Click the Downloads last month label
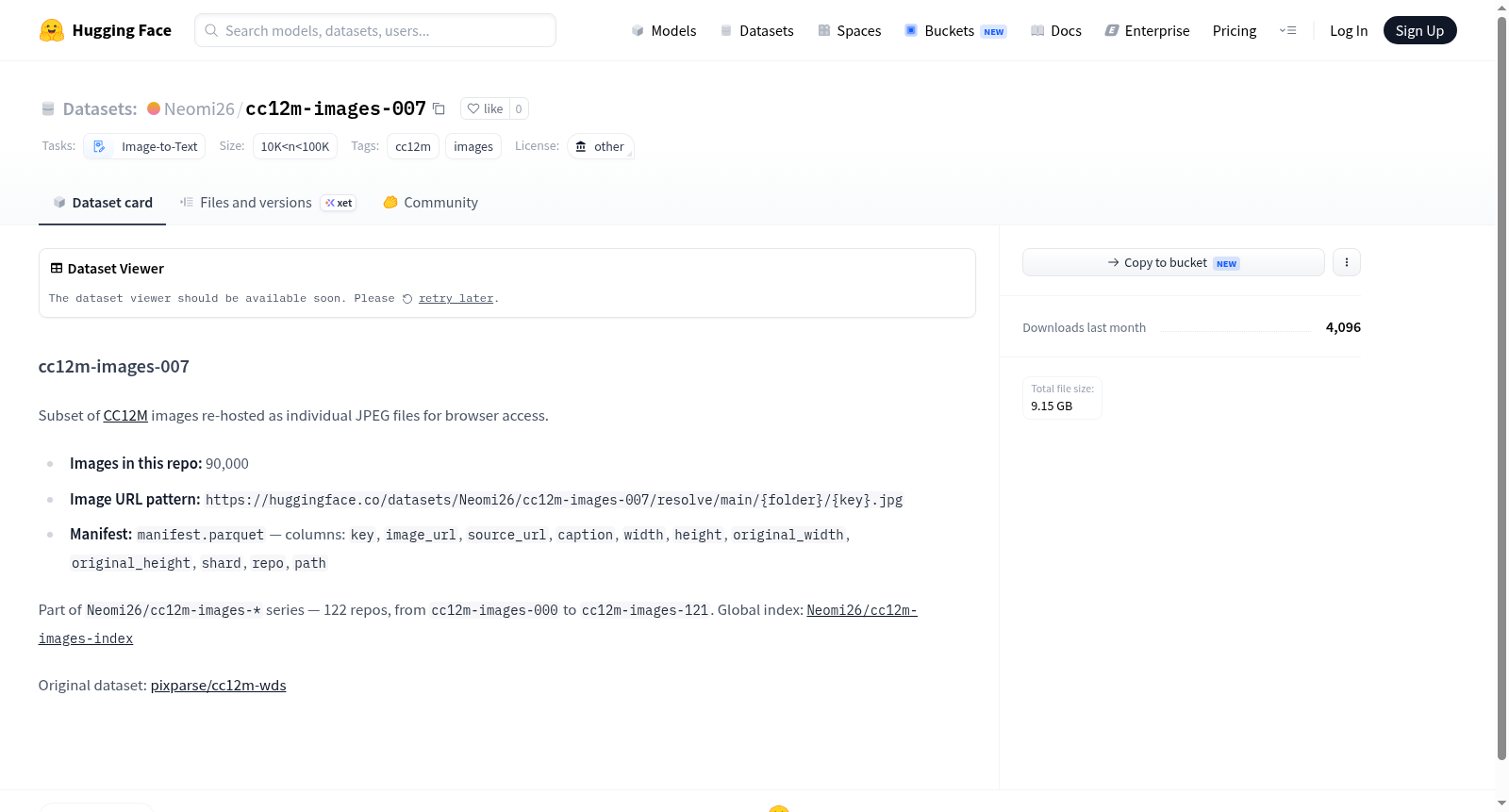 [1085, 327]
